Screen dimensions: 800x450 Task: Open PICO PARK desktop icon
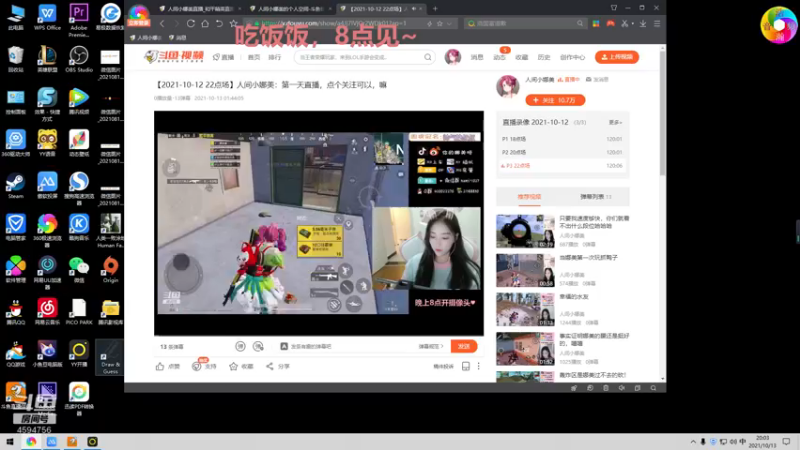pyautogui.click(x=79, y=312)
